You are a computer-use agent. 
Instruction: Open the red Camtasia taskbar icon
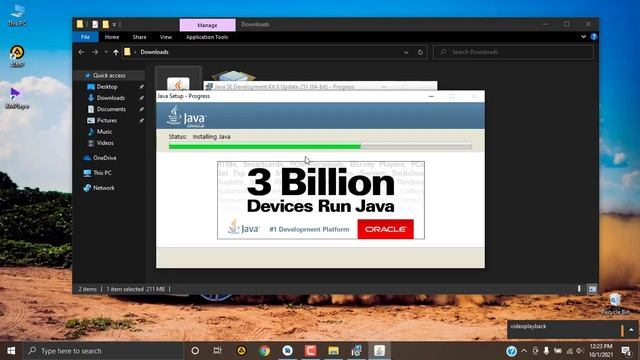pyautogui.click(x=311, y=351)
